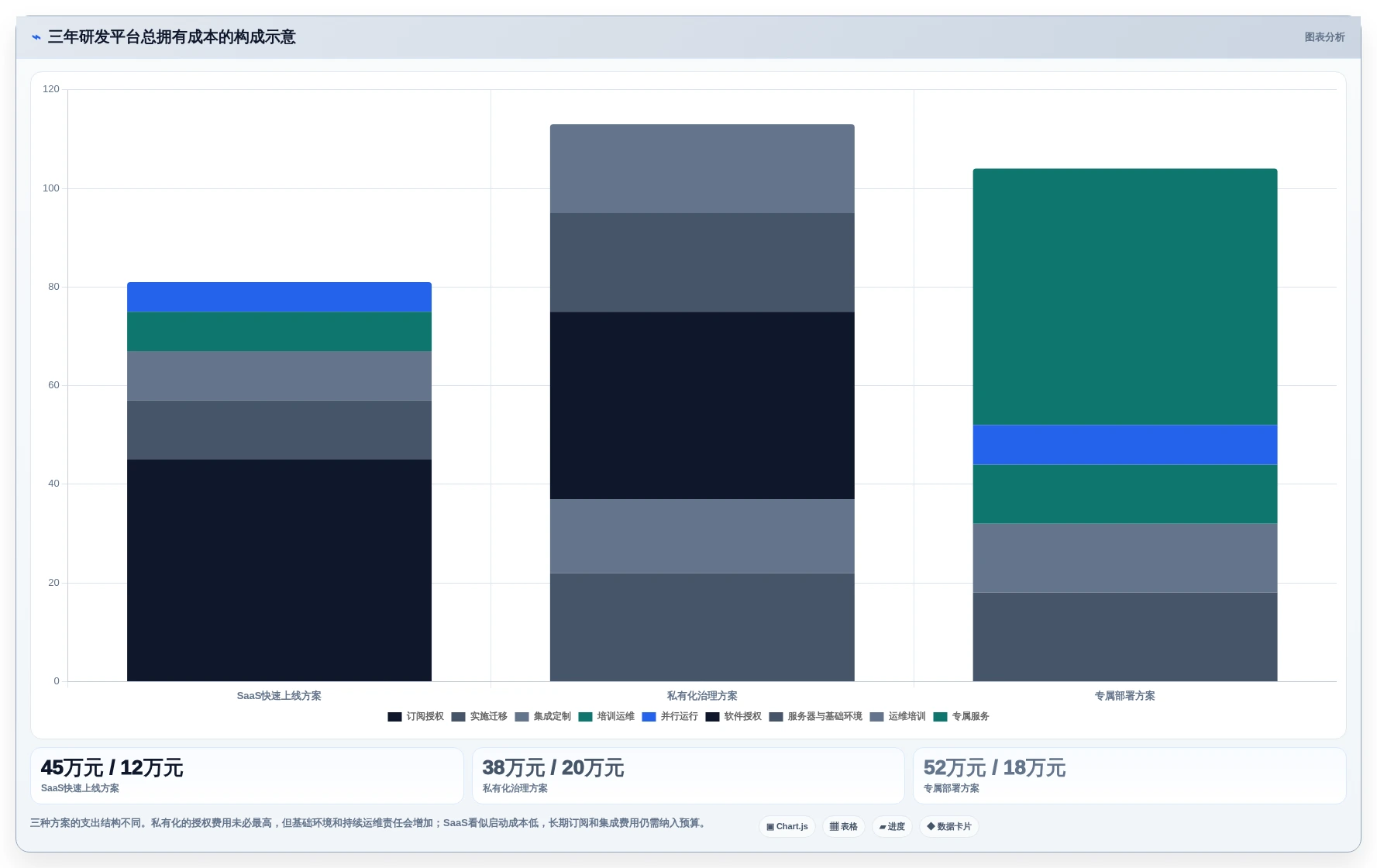Toggle the 培训运维 legend entry
This screenshot has width=1377, height=868.
click(x=606, y=717)
